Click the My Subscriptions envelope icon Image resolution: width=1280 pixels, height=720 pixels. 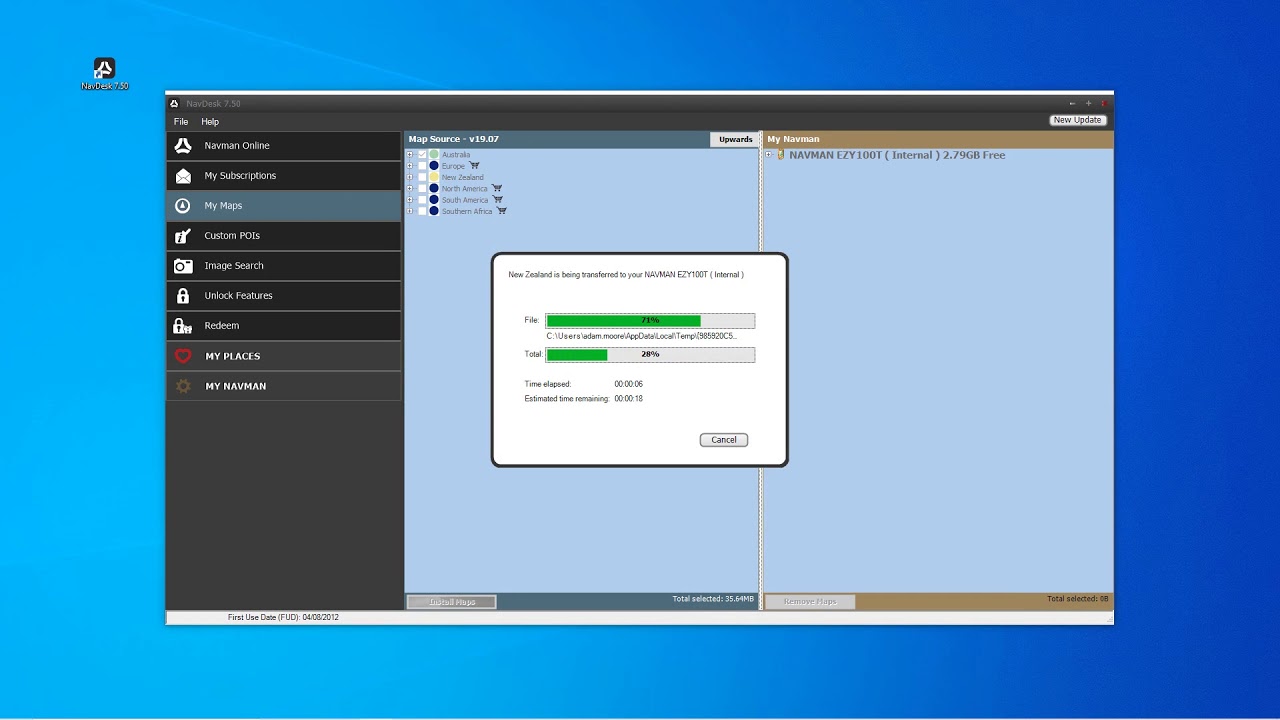pos(183,176)
